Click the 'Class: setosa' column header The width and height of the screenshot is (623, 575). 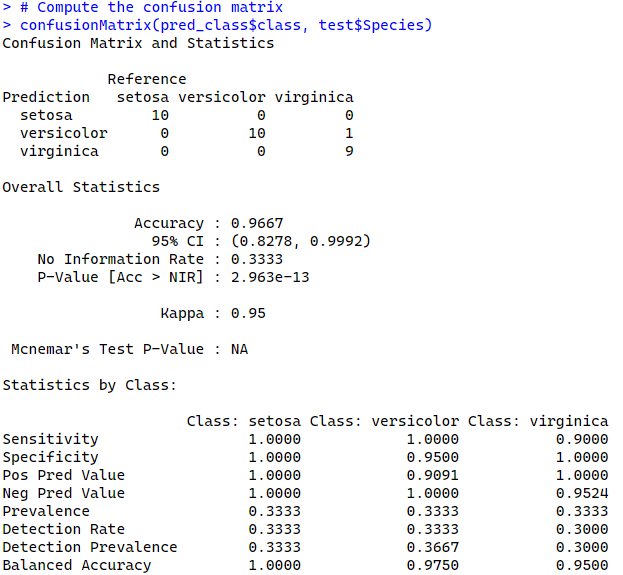244,421
